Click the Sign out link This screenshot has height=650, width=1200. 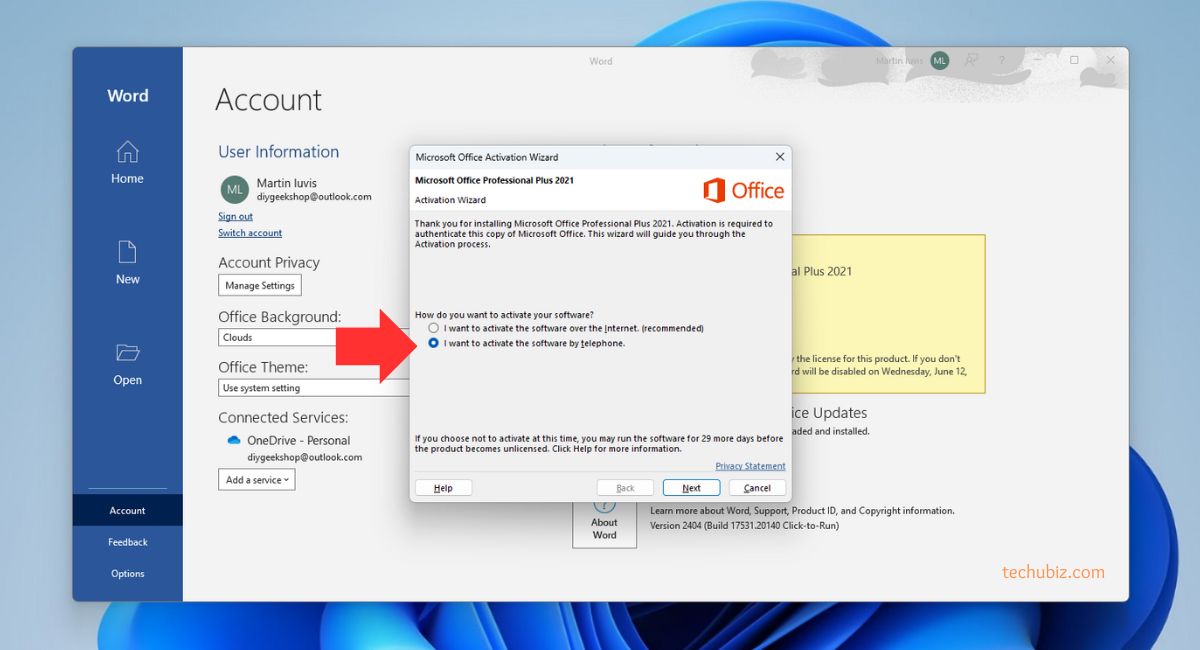point(235,216)
